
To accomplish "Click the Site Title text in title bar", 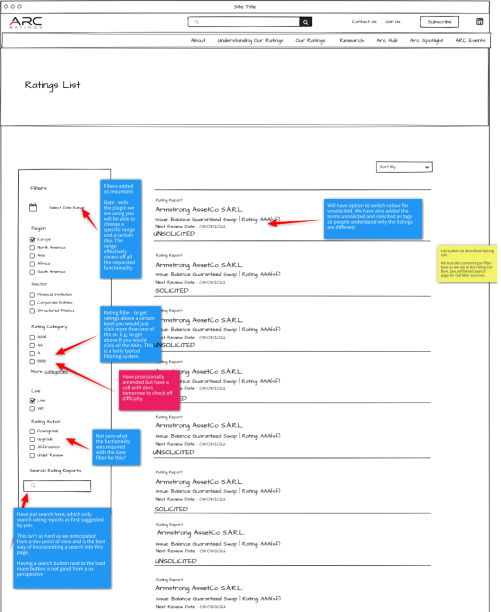I will 245,7.
